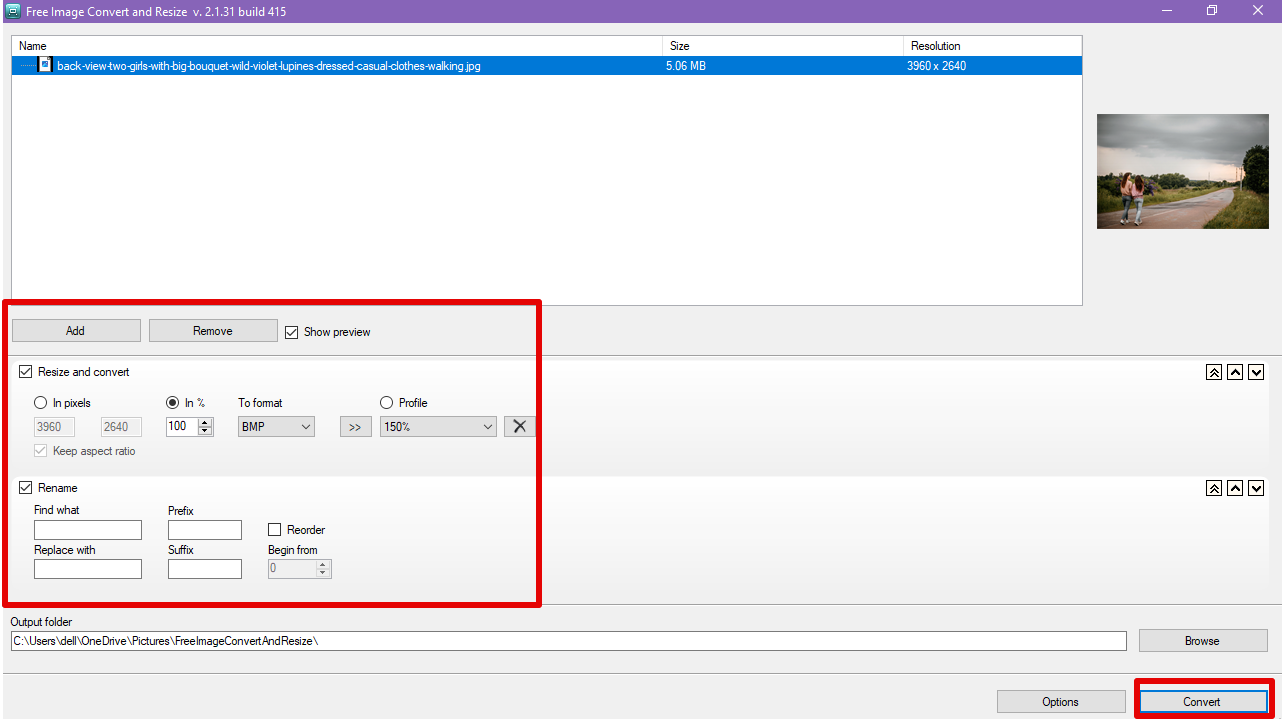This screenshot has width=1282, height=721.
Task: Delete the selected 150% profile
Action: [519, 426]
